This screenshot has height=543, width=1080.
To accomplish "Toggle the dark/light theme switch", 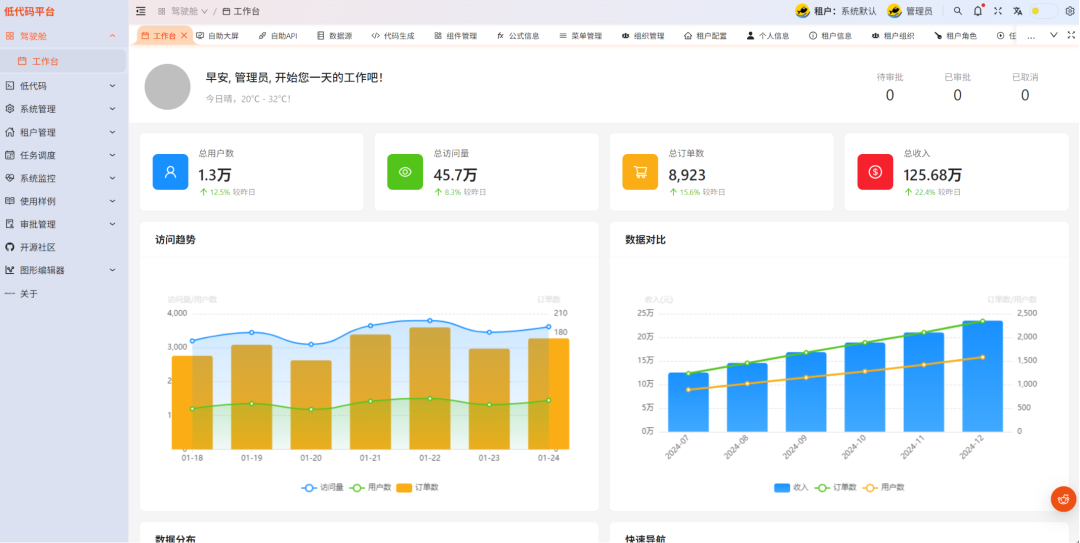I will click(x=1043, y=11).
